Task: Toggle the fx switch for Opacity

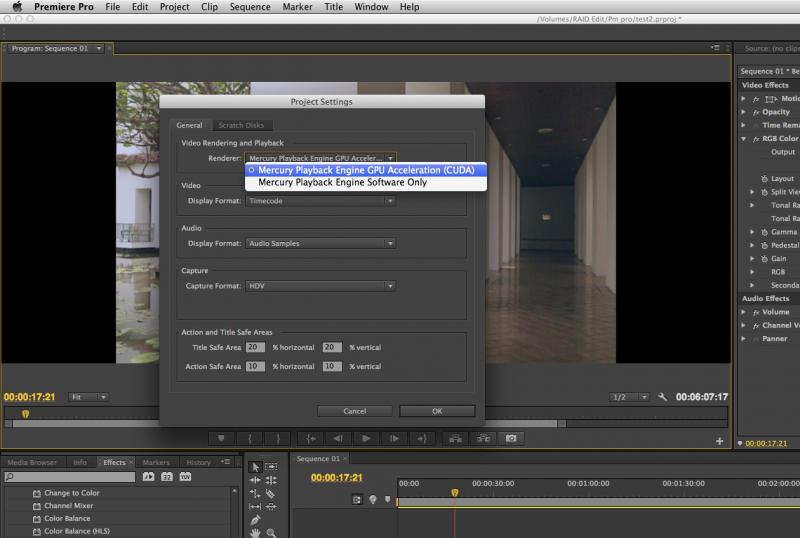Action: click(x=756, y=112)
